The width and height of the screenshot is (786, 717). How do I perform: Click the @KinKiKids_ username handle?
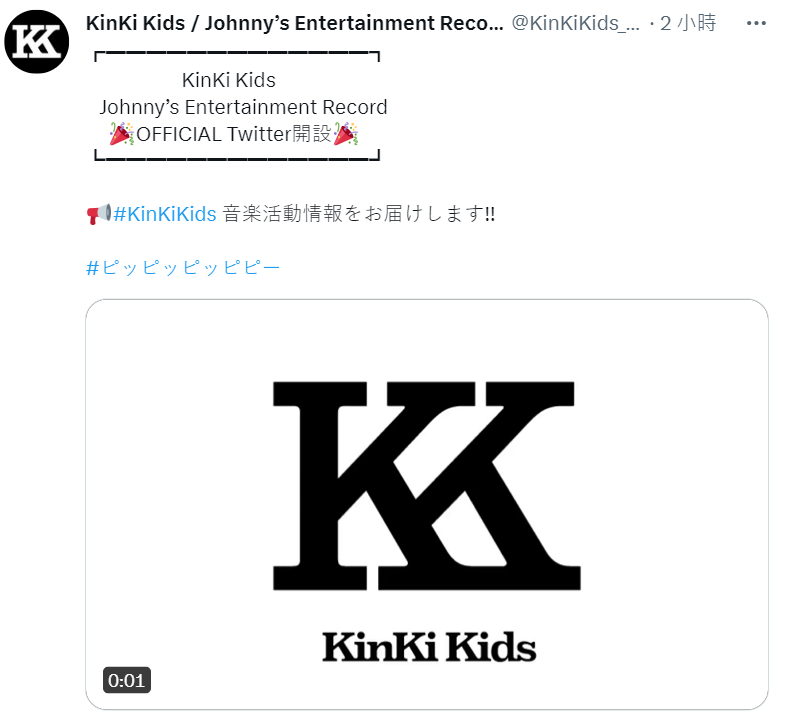coord(575,23)
